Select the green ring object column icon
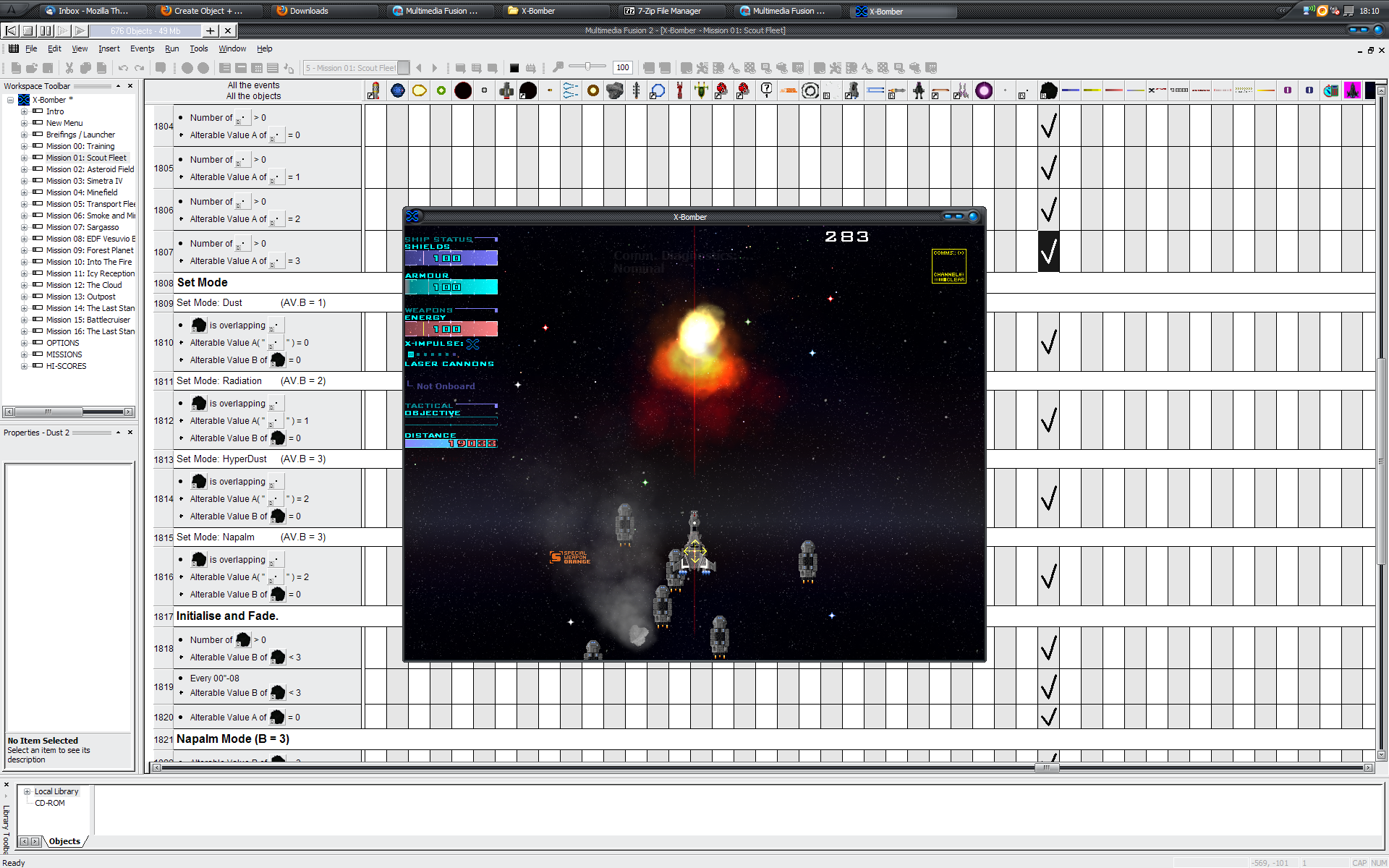This screenshot has width=1389, height=868. [x=441, y=90]
